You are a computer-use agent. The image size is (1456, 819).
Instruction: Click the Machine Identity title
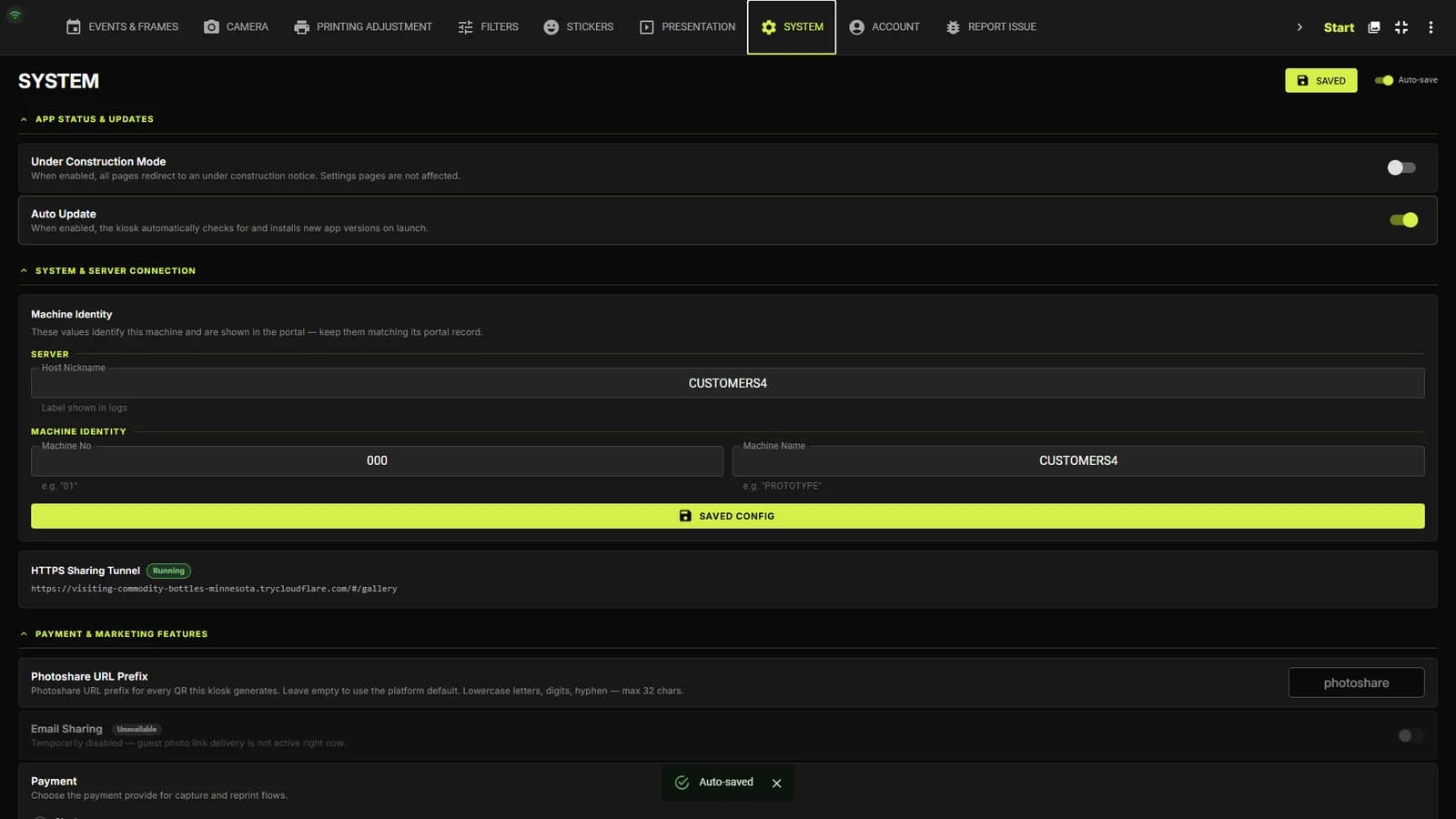[x=71, y=314]
